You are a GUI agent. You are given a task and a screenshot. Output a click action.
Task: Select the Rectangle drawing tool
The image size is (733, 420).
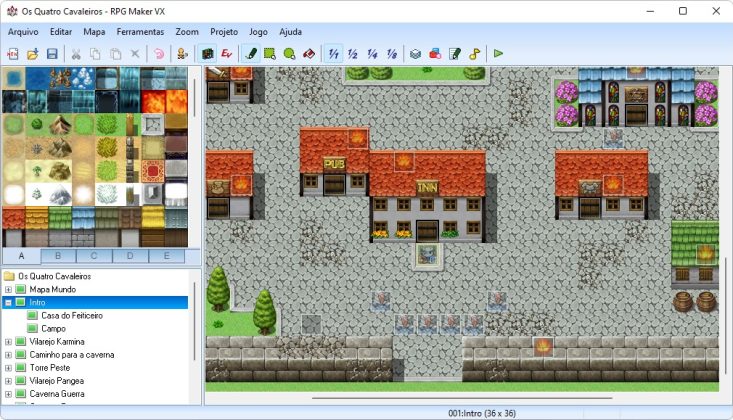[x=270, y=54]
